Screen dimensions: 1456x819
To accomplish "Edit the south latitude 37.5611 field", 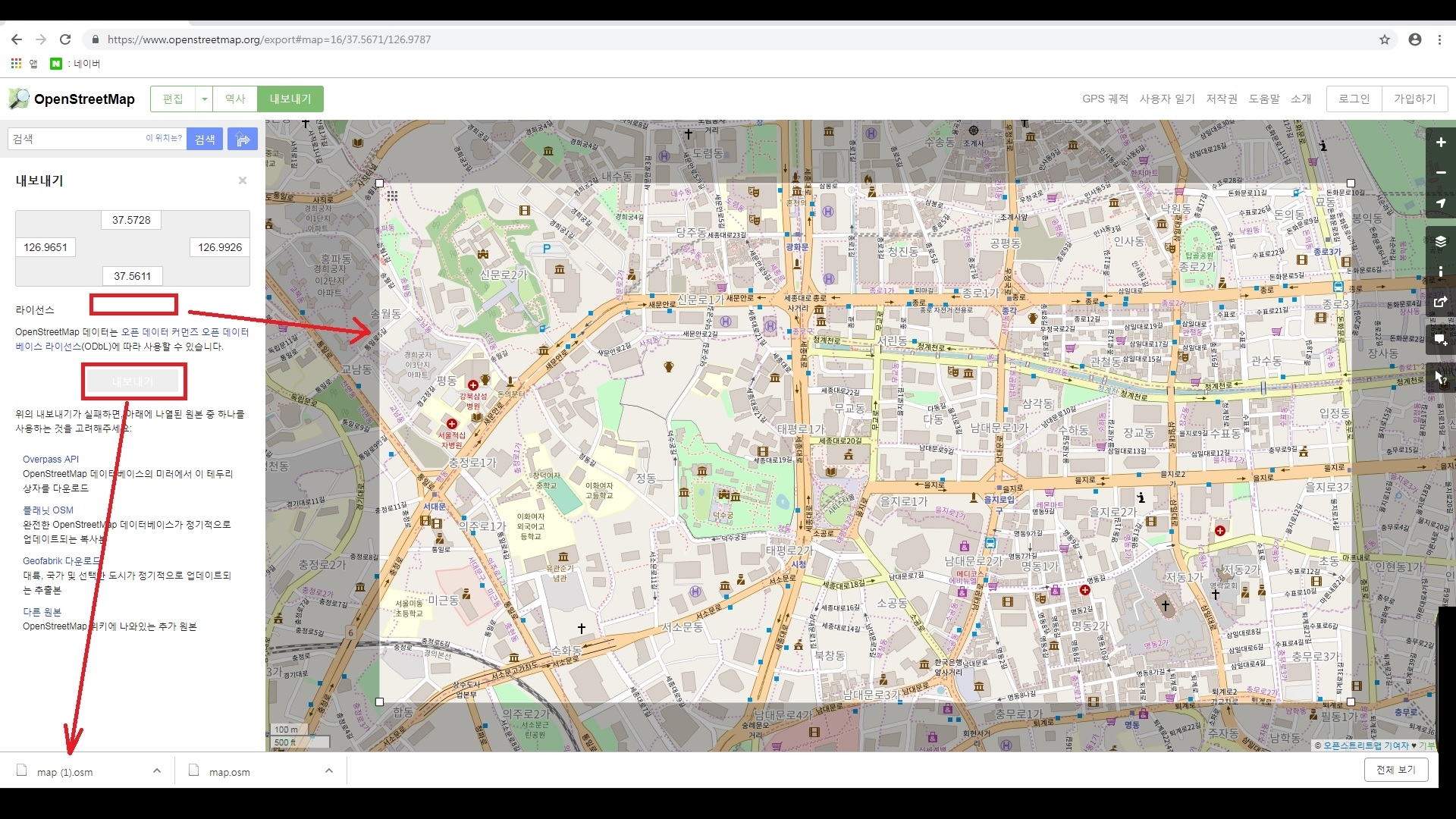I will pyautogui.click(x=132, y=276).
